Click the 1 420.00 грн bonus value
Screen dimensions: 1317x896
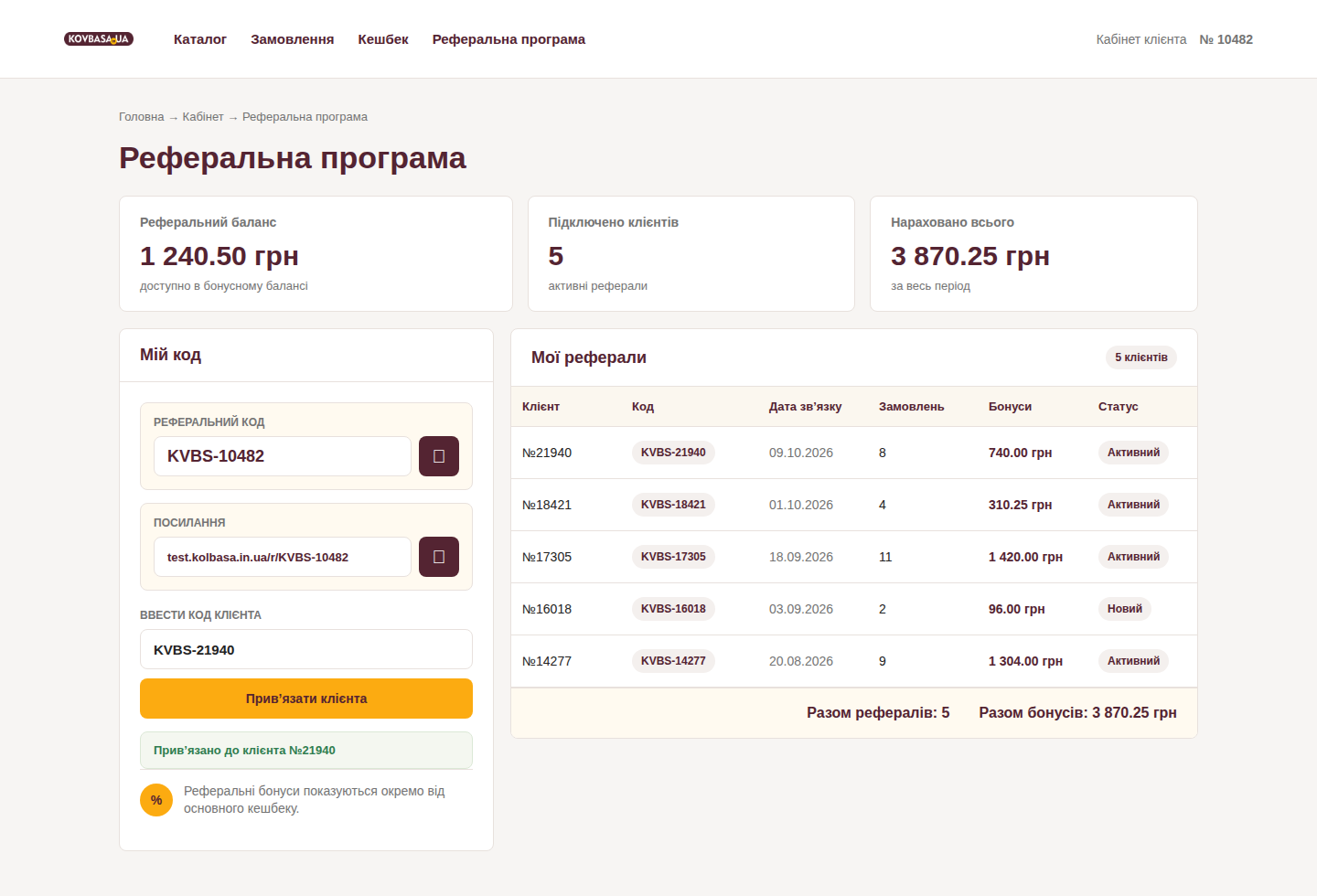click(1025, 557)
